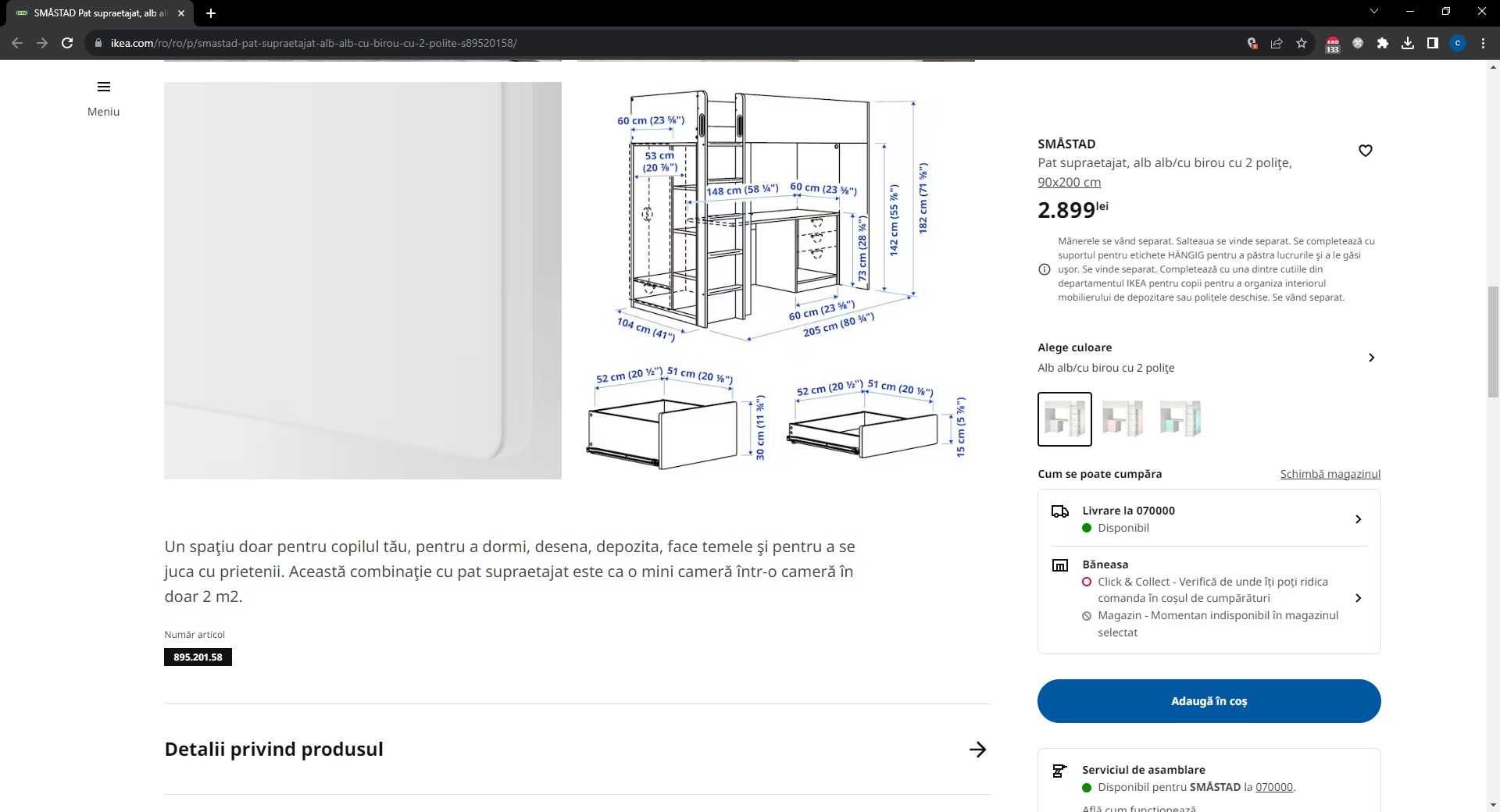This screenshot has width=1500, height=812.
Task: Click the site lock icon in address bar
Action: 98,43
